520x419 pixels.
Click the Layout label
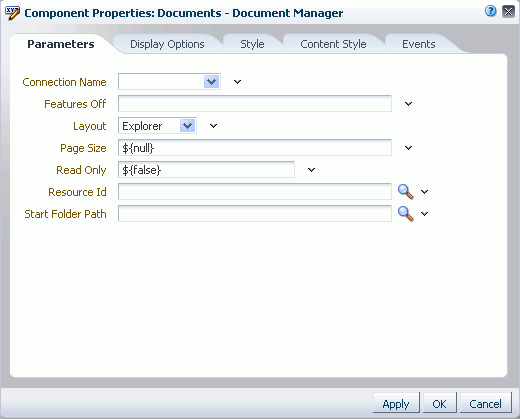pos(90,126)
